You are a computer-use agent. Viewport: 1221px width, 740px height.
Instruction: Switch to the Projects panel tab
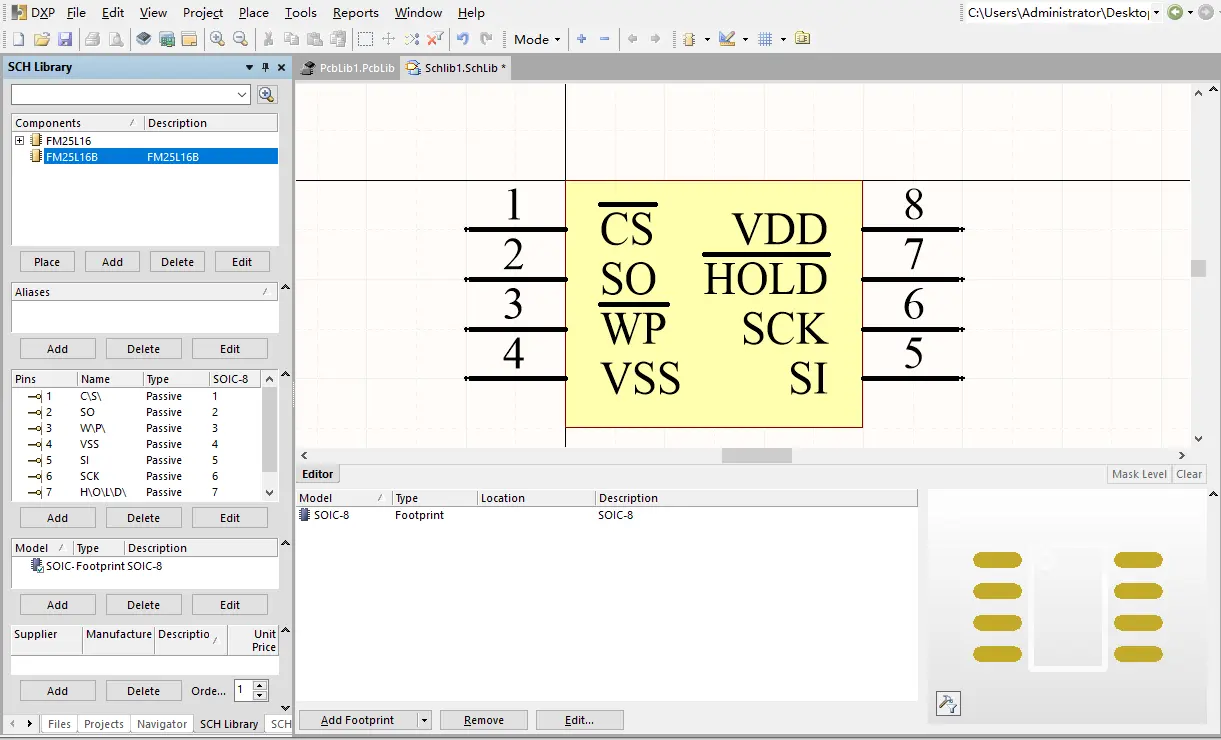coord(104,724)
